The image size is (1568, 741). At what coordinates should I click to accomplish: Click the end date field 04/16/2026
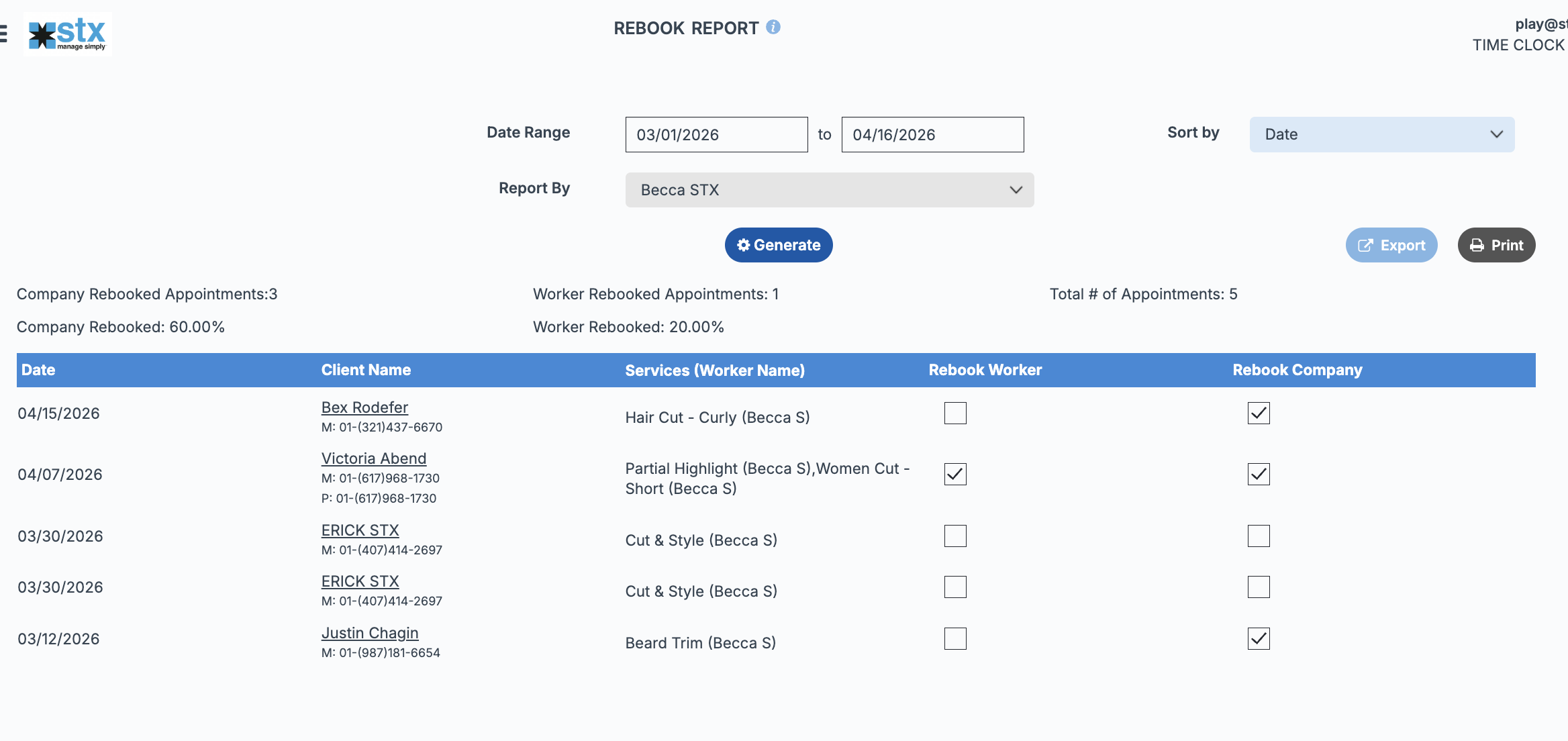tap(932, 134)
